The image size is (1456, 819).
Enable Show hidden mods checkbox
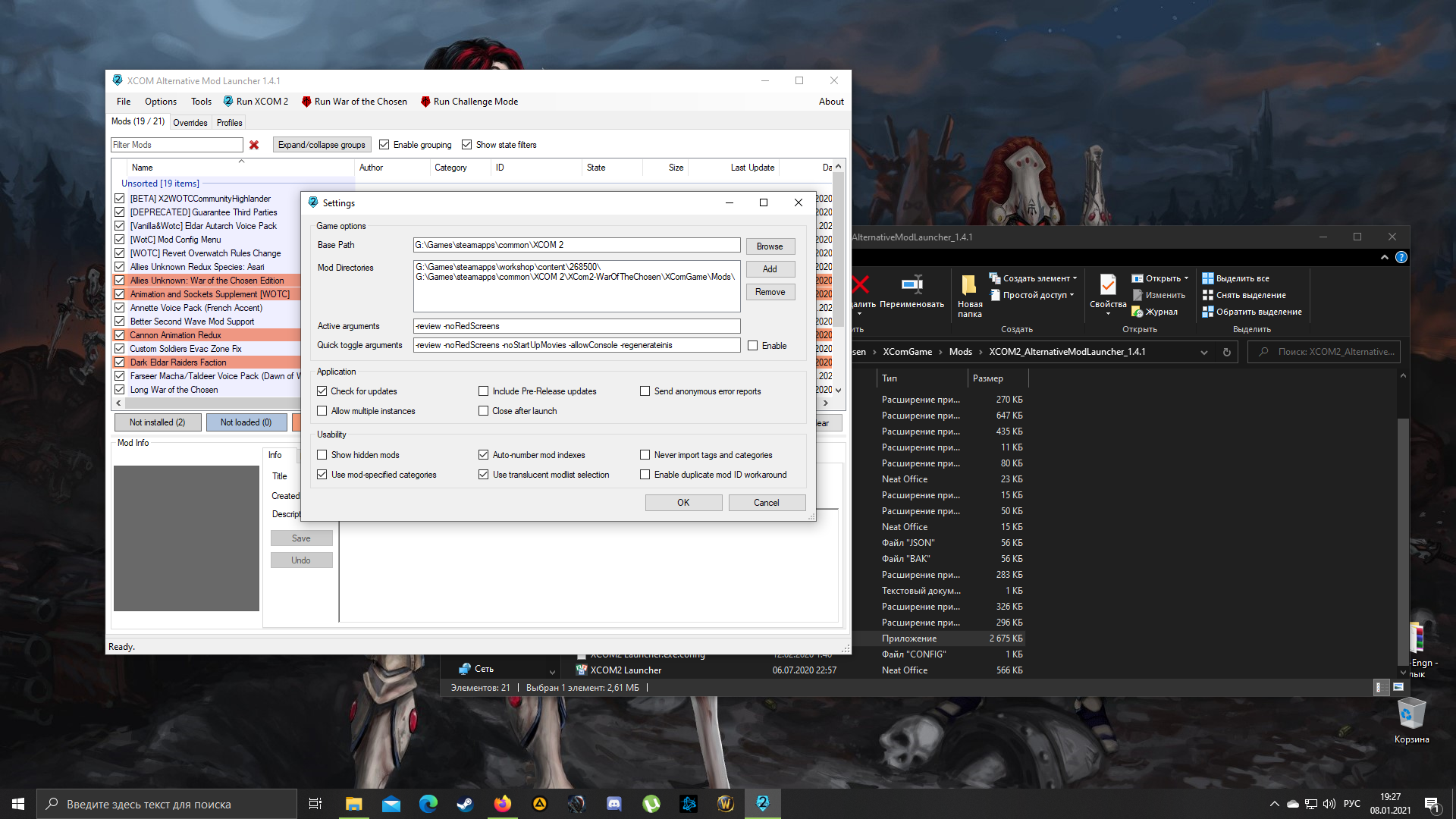tap(322, 455)
